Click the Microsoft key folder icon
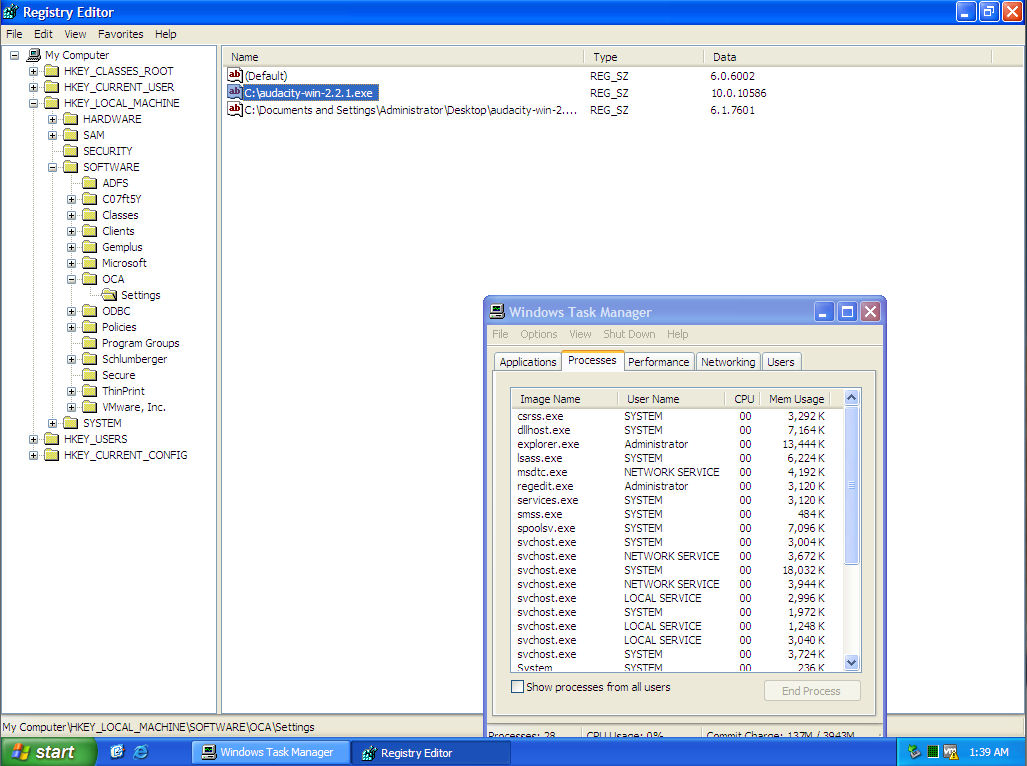This screenshot has height=766, width=1027. [x=90, y=263]
